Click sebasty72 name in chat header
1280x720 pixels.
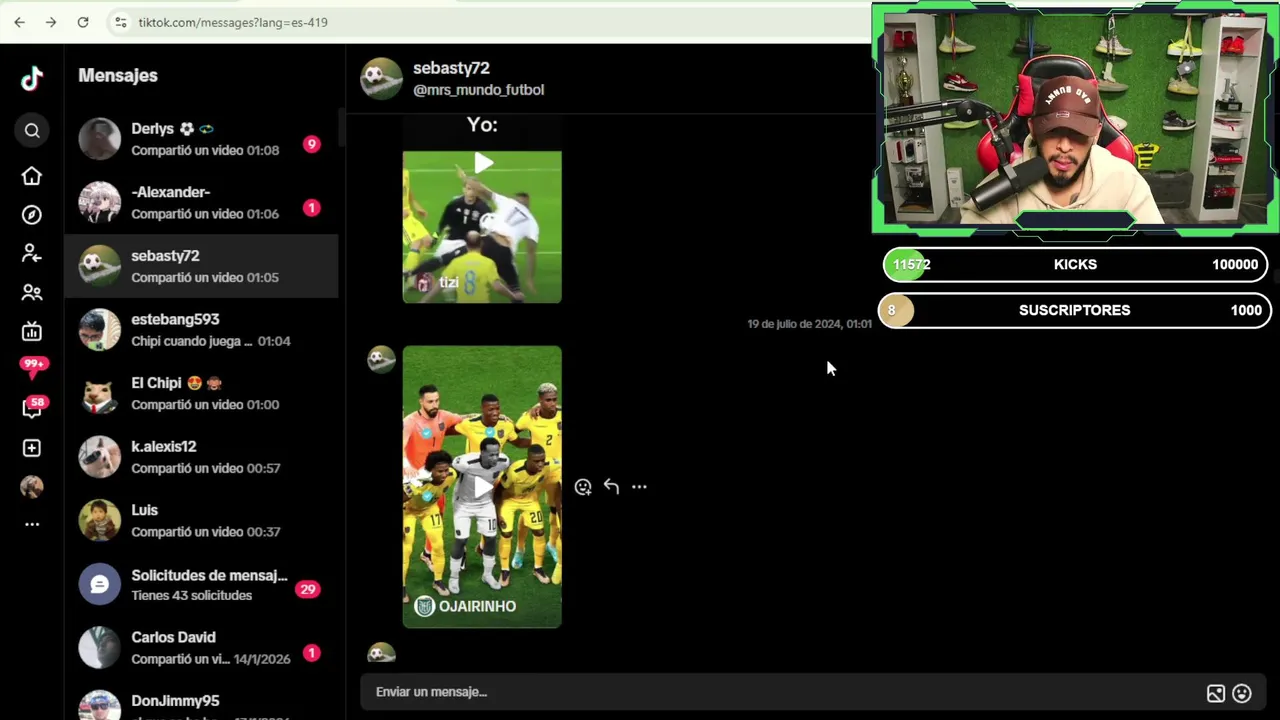[x=451, y=68]
